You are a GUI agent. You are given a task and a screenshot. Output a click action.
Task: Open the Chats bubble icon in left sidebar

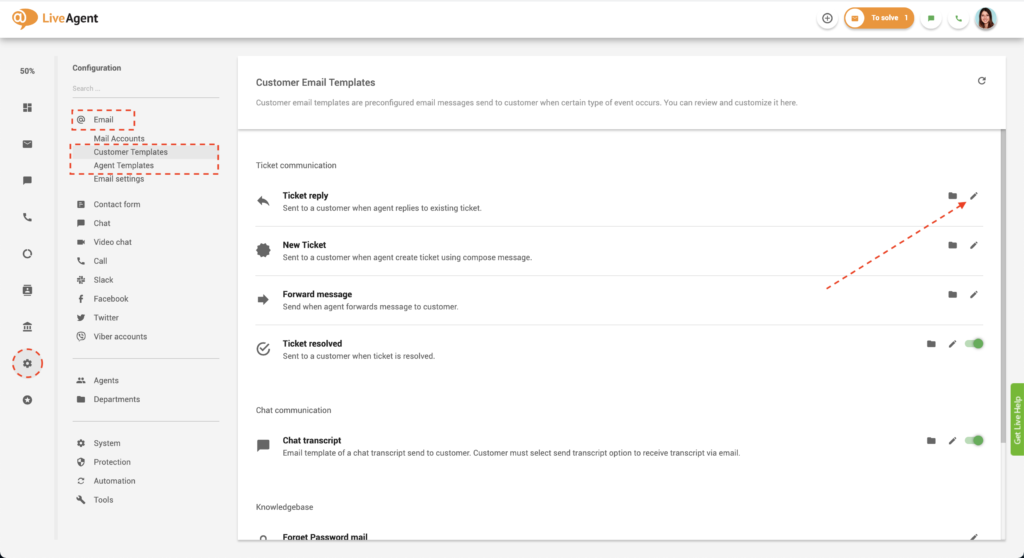point(27,181)
